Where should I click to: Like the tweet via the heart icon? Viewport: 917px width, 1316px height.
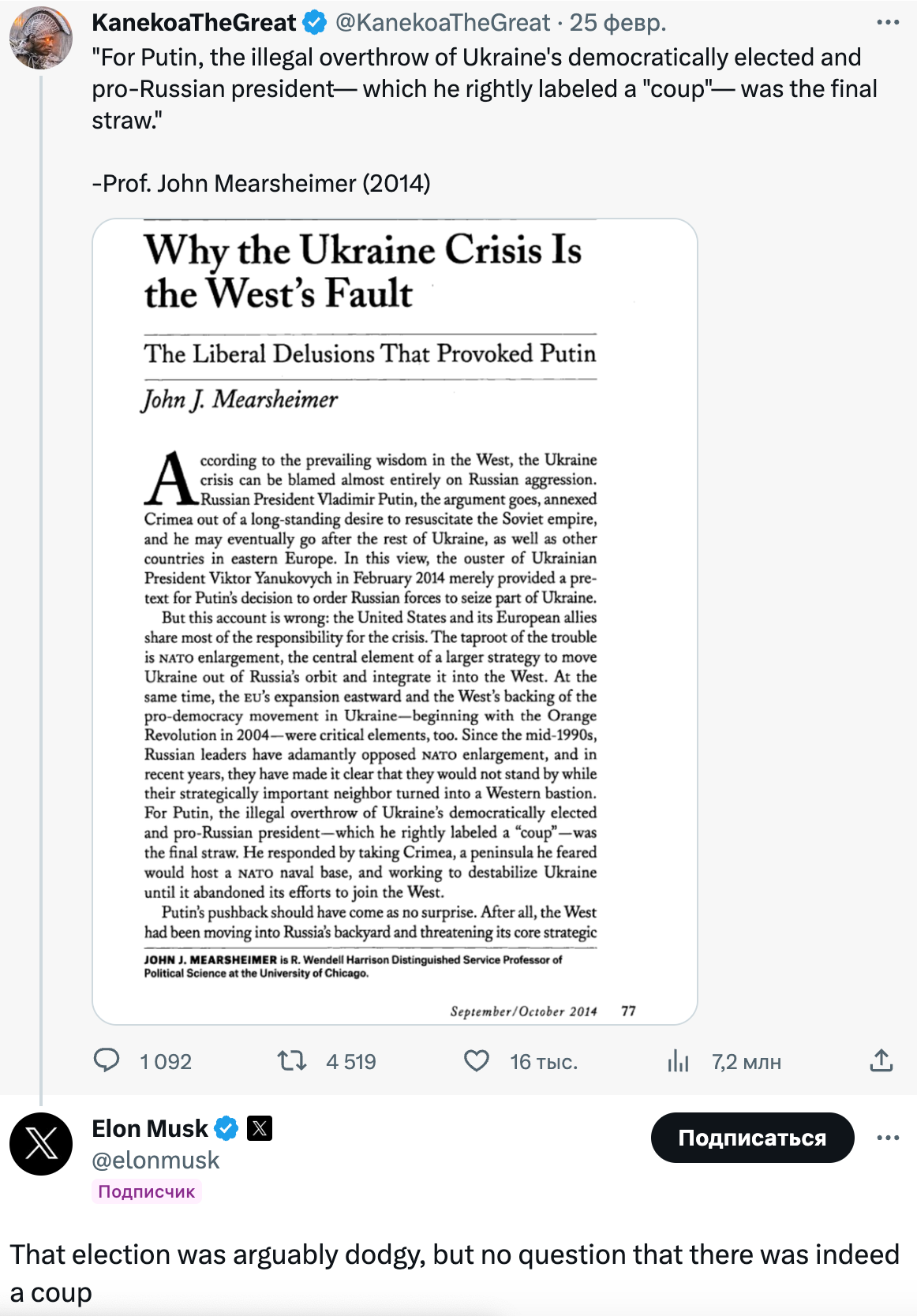476,1060
